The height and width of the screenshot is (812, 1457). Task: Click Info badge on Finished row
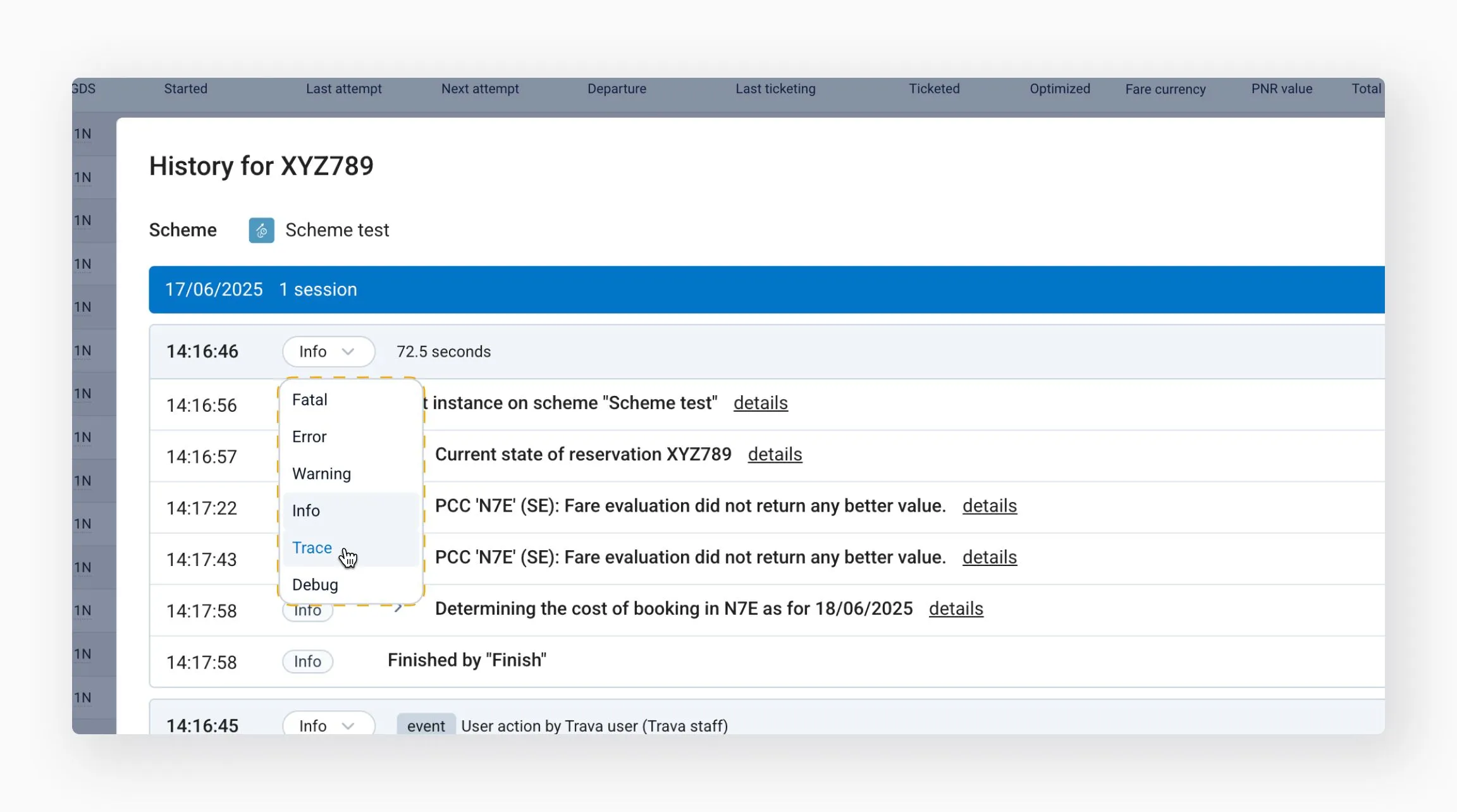(307, 661)
